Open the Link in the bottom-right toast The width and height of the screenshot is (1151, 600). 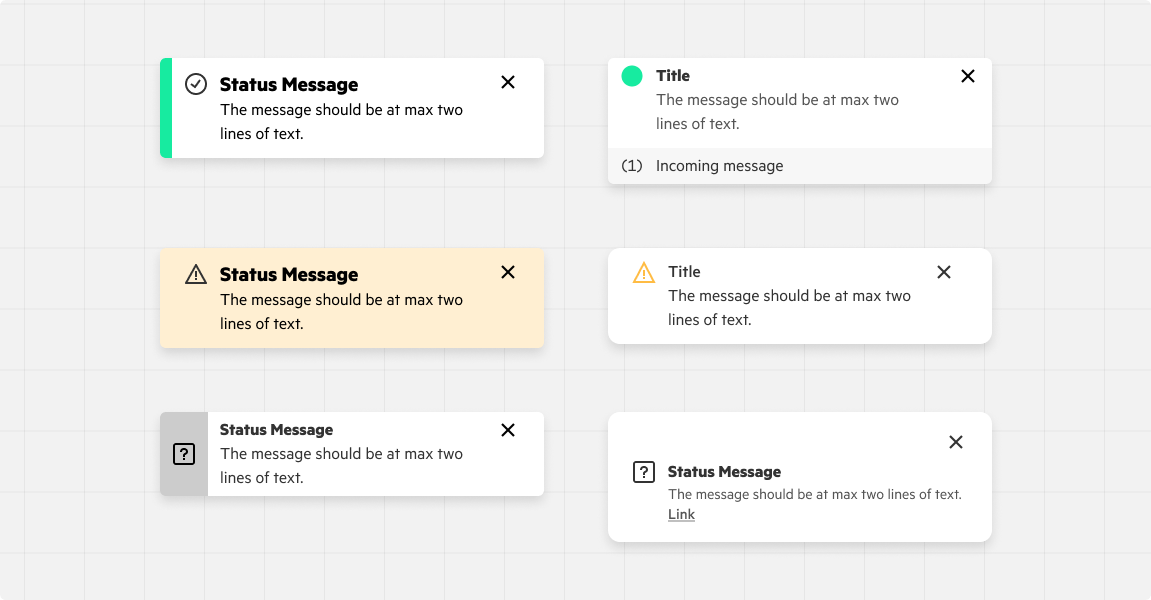pyautogui.click(x=681, y=514)
